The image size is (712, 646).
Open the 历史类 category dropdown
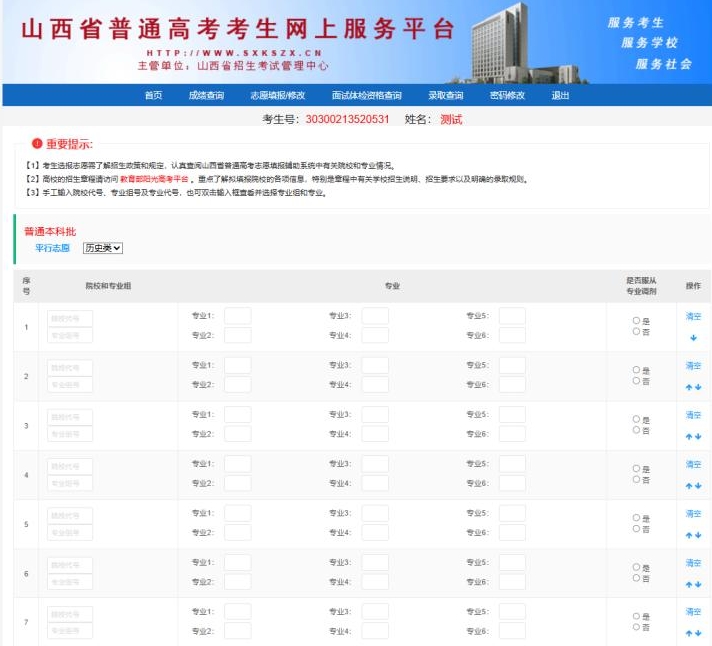tap(102, 247)
